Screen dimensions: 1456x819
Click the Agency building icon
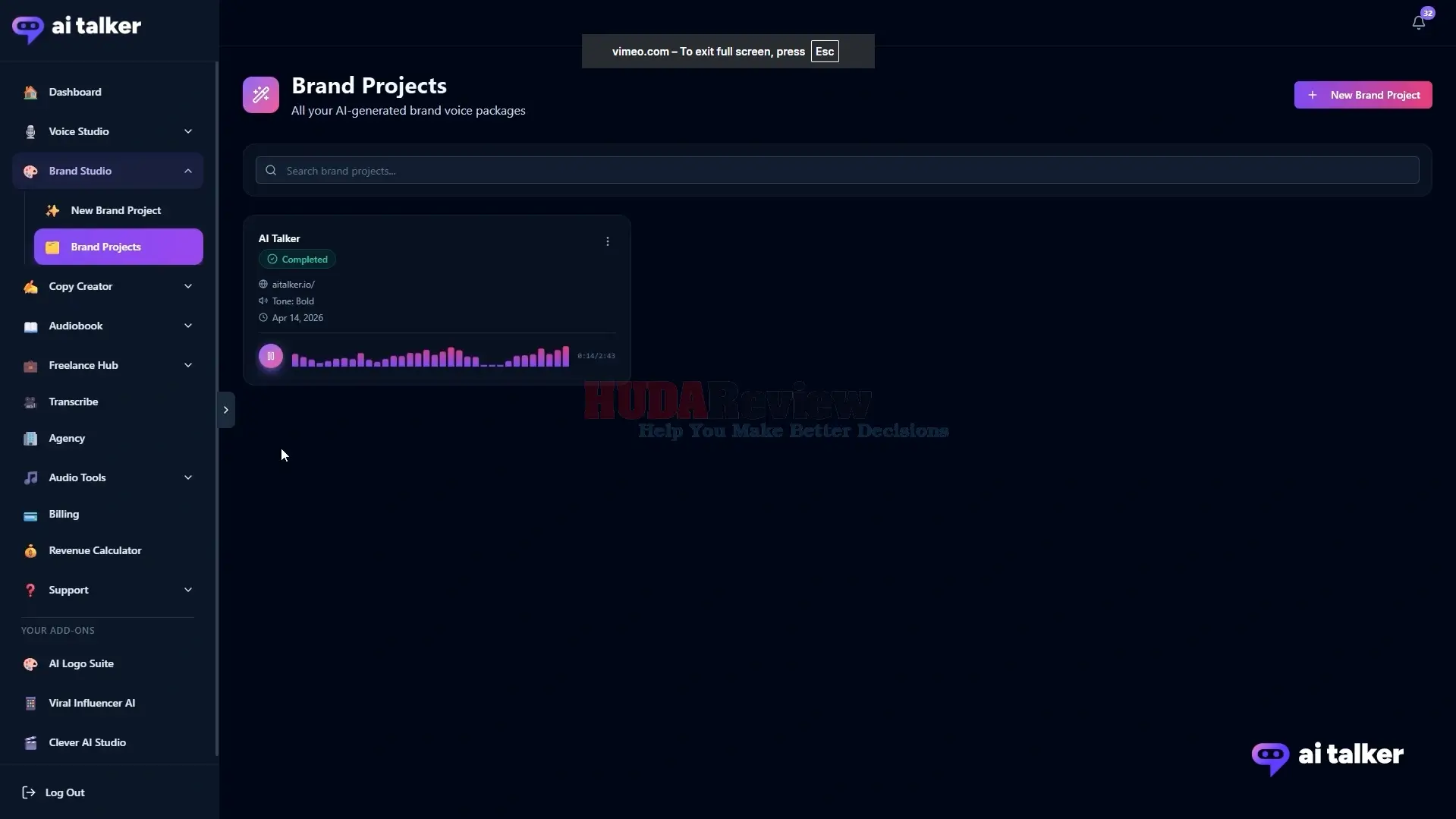pyautogui.click(x=30, y=439)
